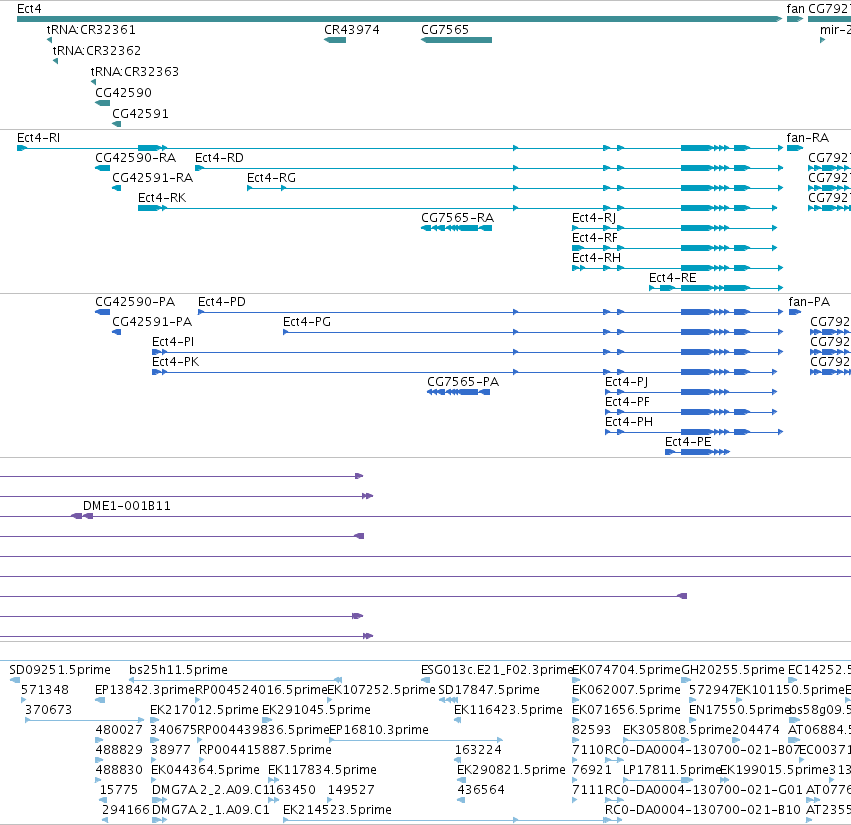Select EST EK217012.5prime label
This screenshot has width=851, height=825.
pos(205,710)
